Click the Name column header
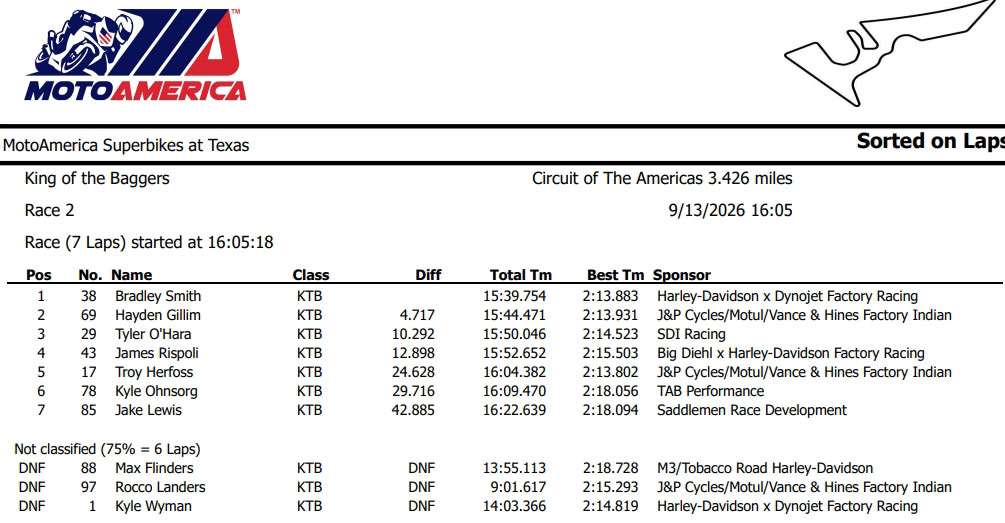Viewport: 1005px width, 523px height. coord(131,275)
